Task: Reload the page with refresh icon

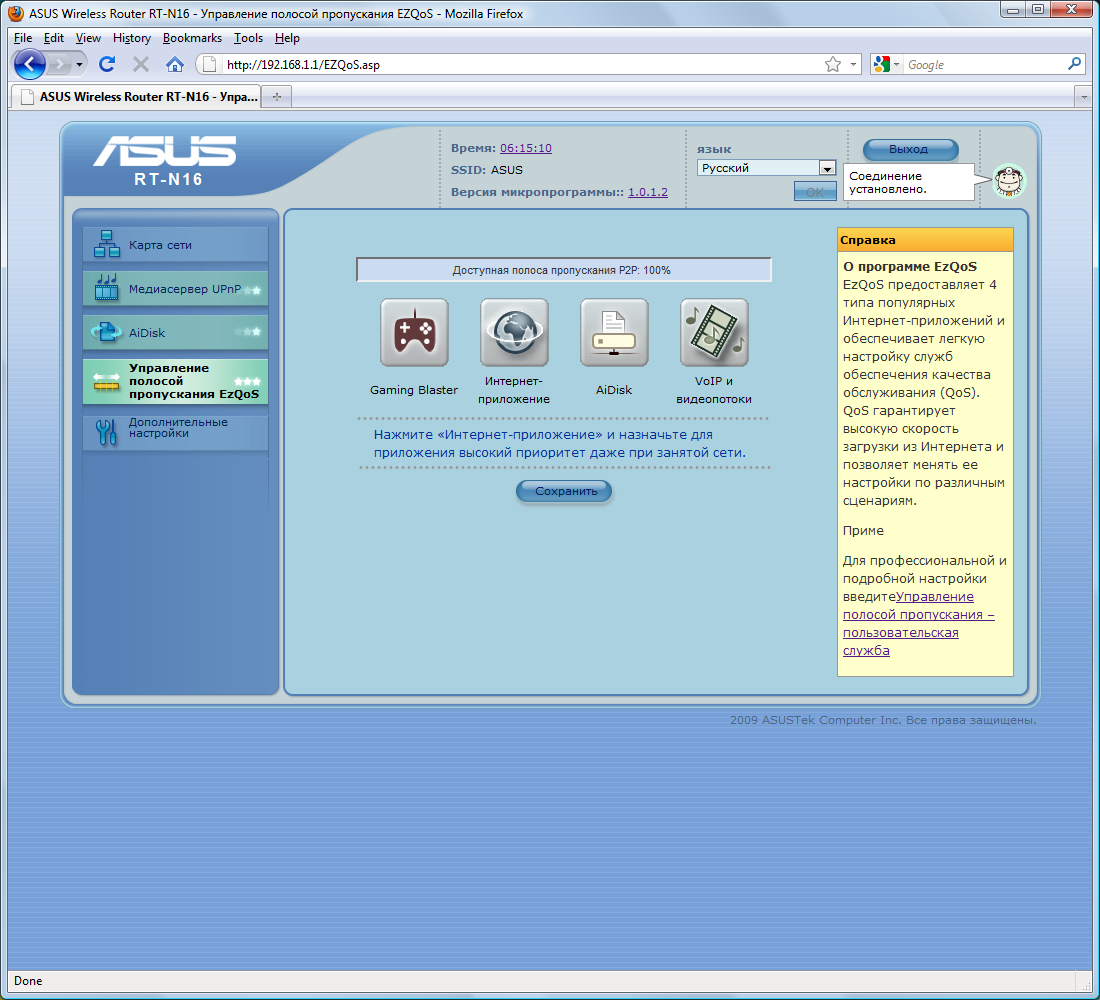Action: pyautogui.click(x=107, y=65)
